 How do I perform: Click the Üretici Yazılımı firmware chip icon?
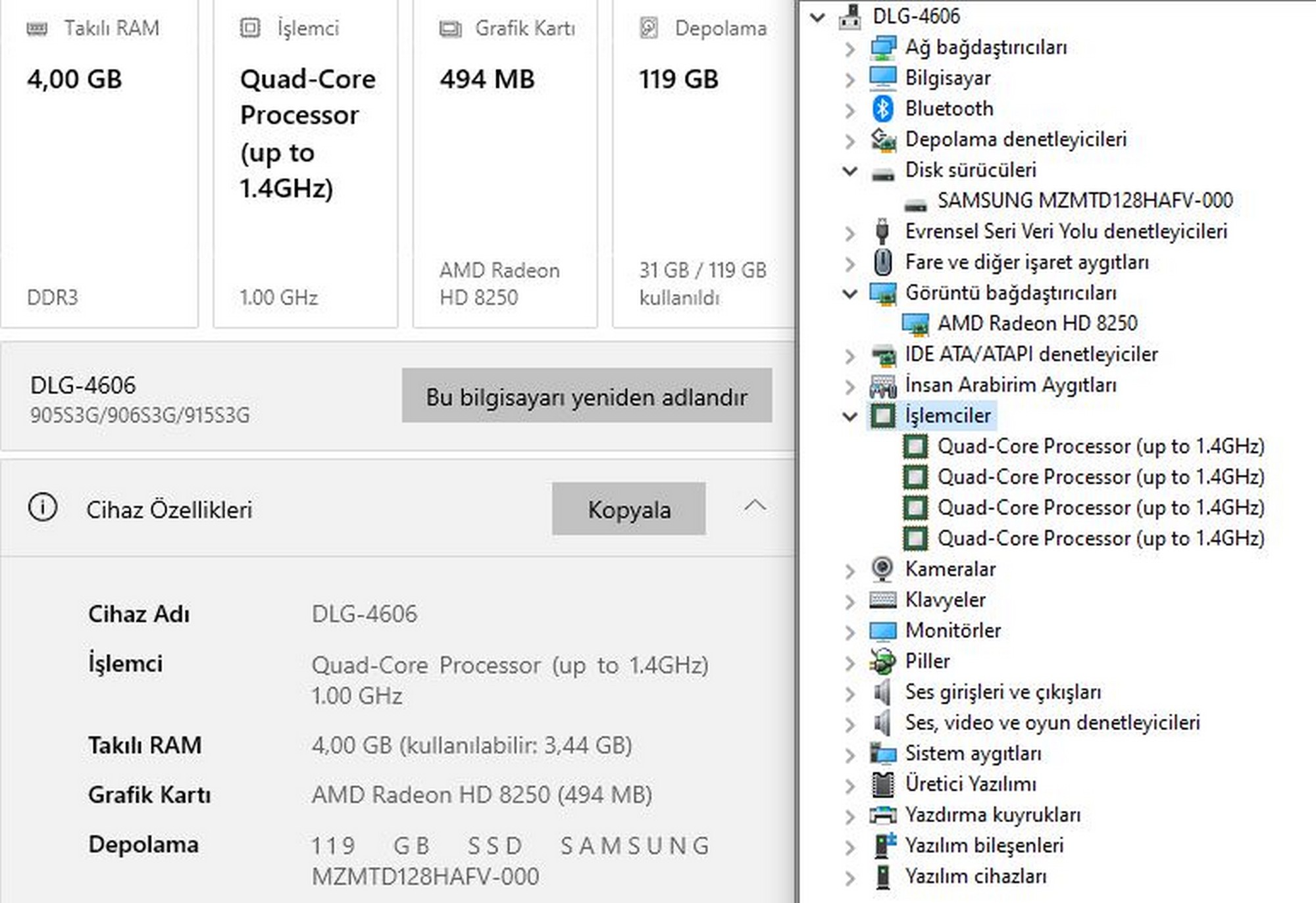882,784
